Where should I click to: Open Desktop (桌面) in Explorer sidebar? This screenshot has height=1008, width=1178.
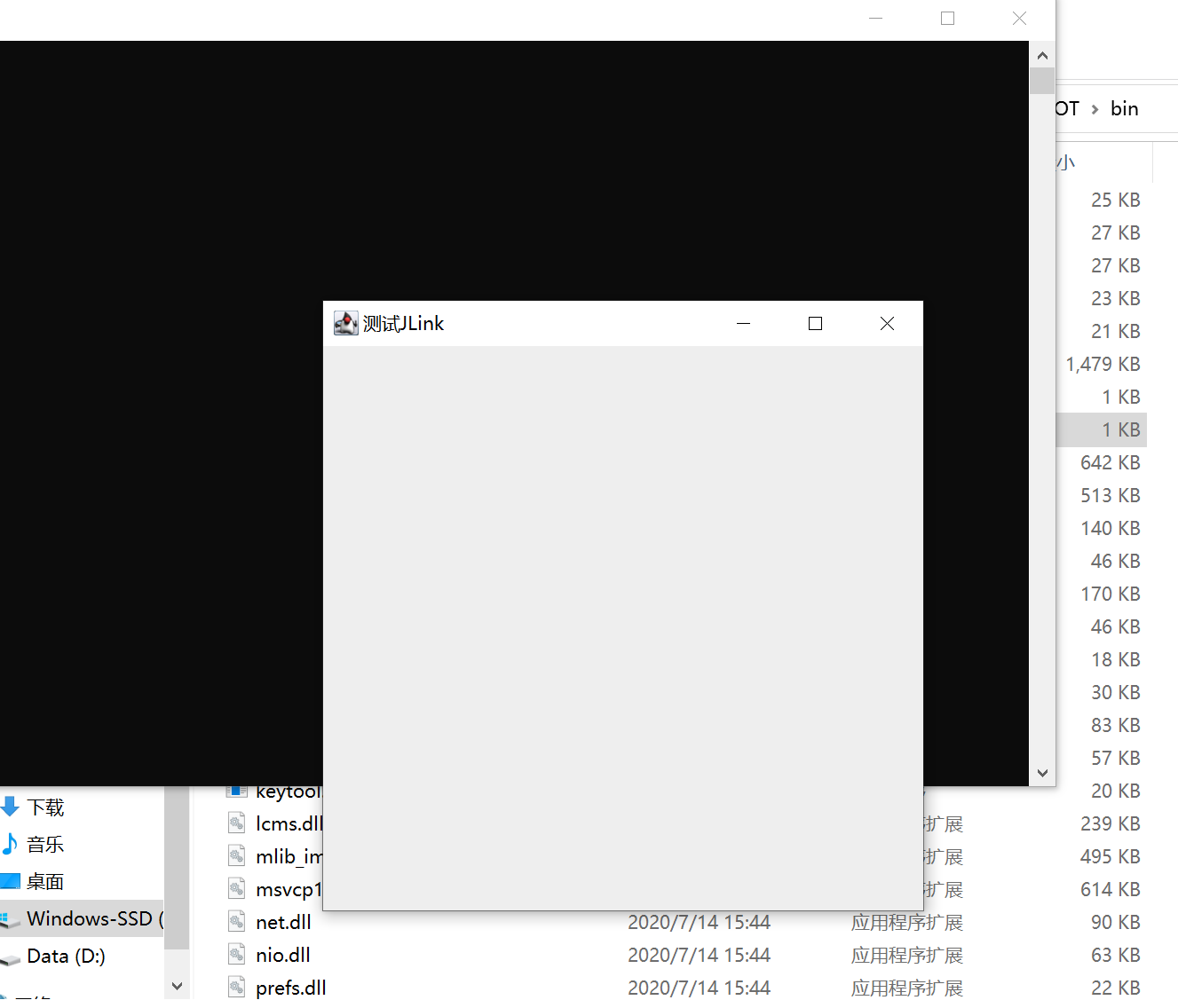[x=45, y=881]
